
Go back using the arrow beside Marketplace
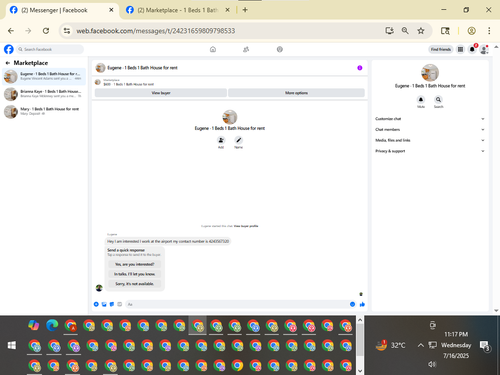pos(8,63)
